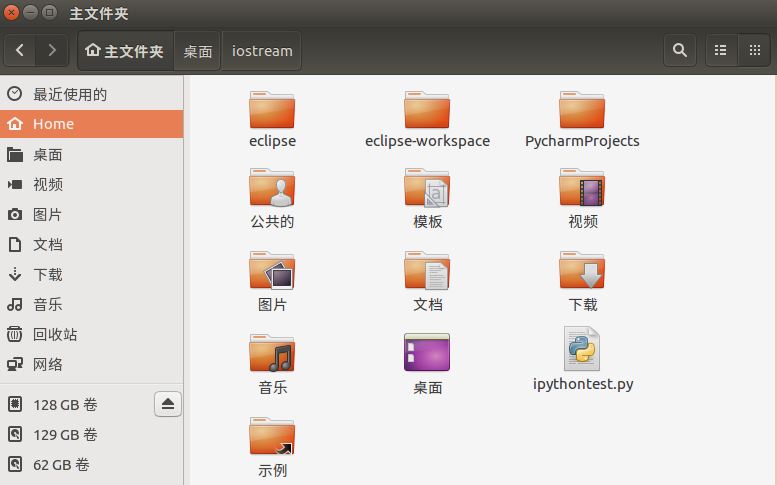The image size is (777, 485).
Task: Select the eclipse folder icon
Action: [272, 109]
